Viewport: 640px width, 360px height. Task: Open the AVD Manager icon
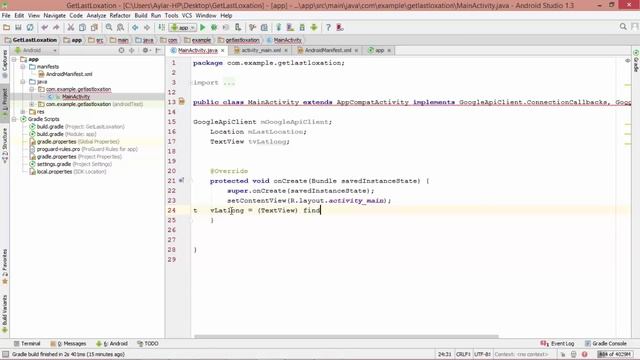click(291, 27)
